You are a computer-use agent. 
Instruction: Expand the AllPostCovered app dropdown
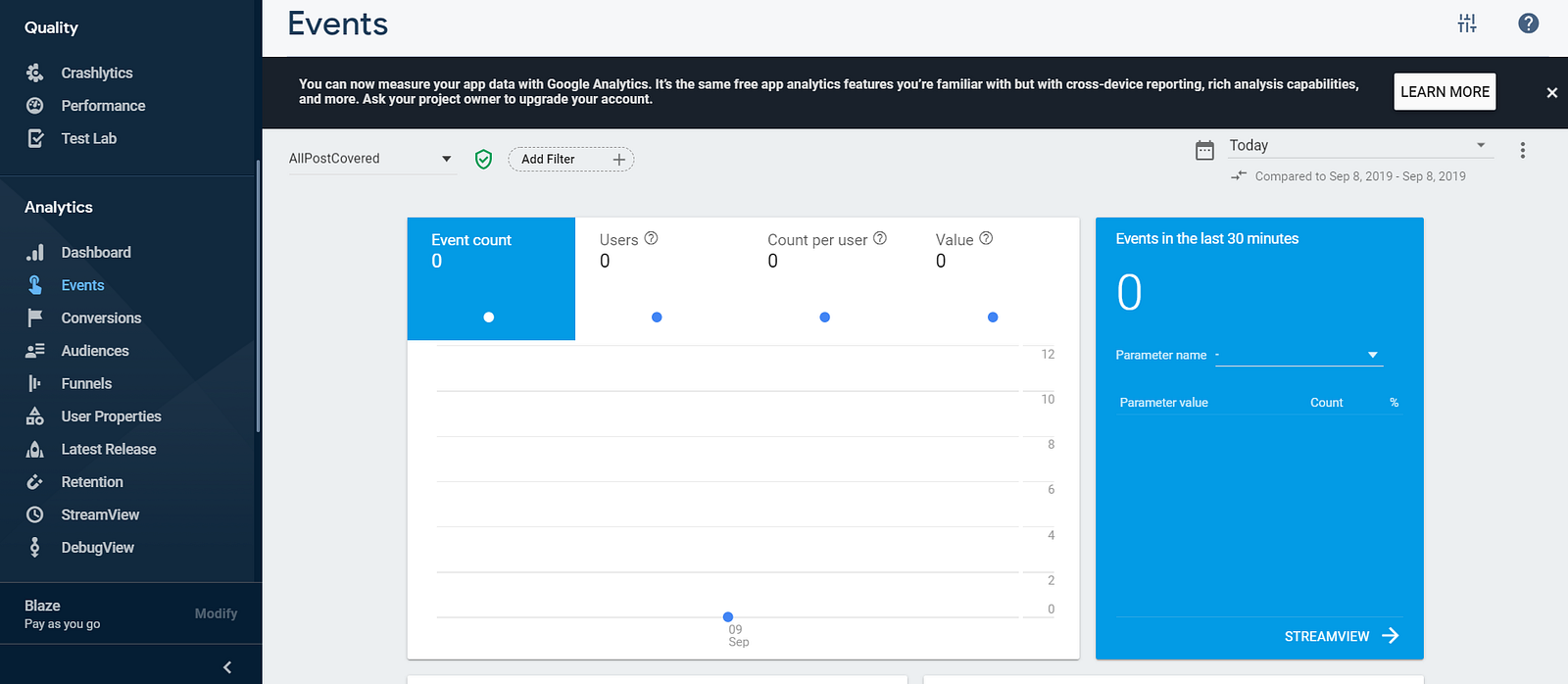tap(372, 159)
